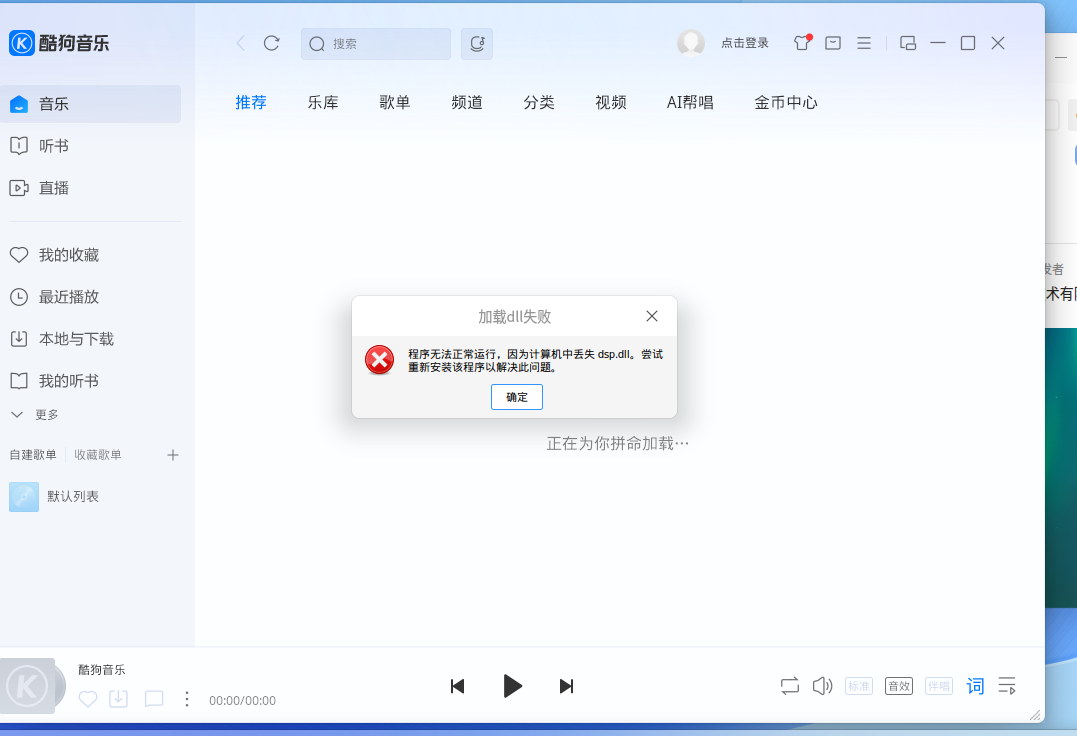Viewport: 1077px width, 736px height.
Task: Click the download icon in the player bar
Action: (x=119, y=699)
